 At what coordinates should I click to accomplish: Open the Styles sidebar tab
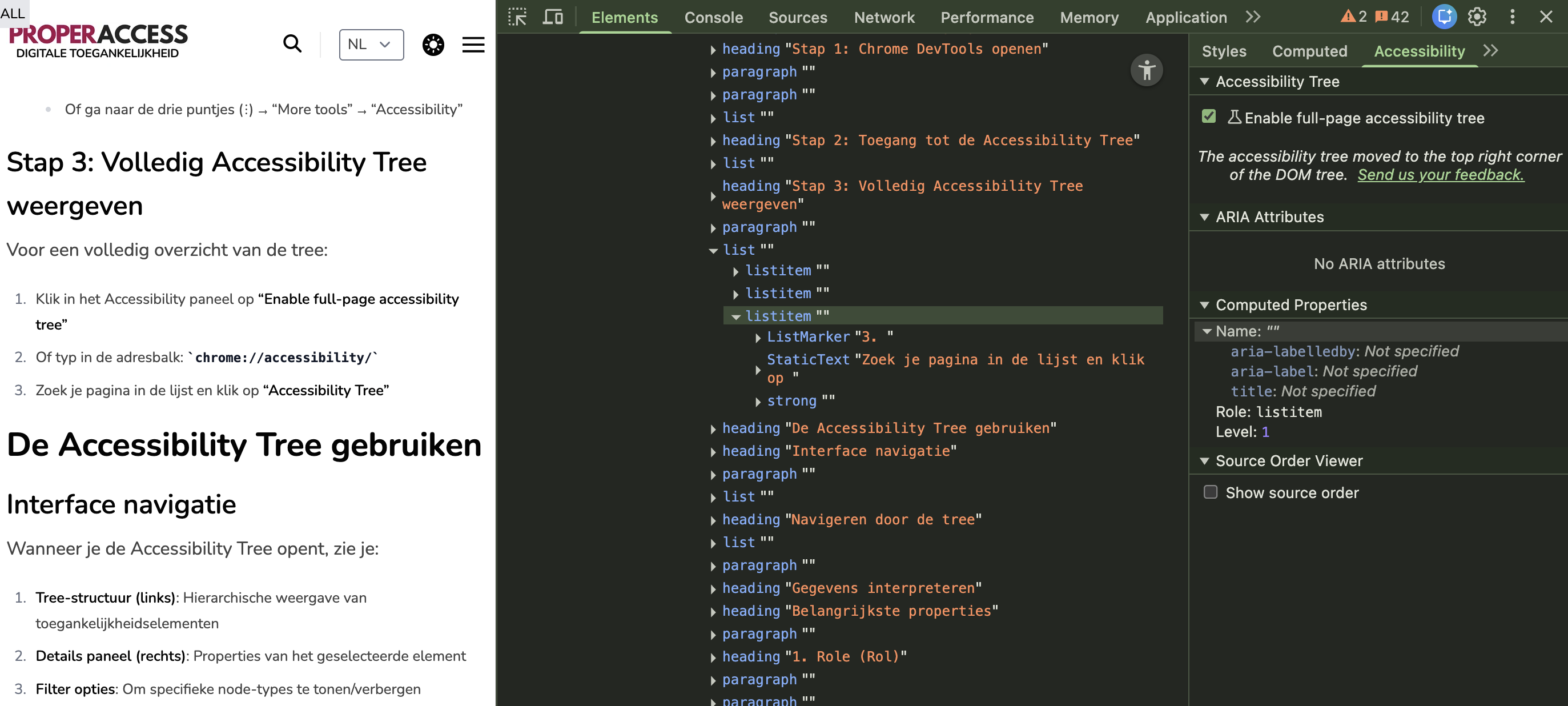(1224, 51)
